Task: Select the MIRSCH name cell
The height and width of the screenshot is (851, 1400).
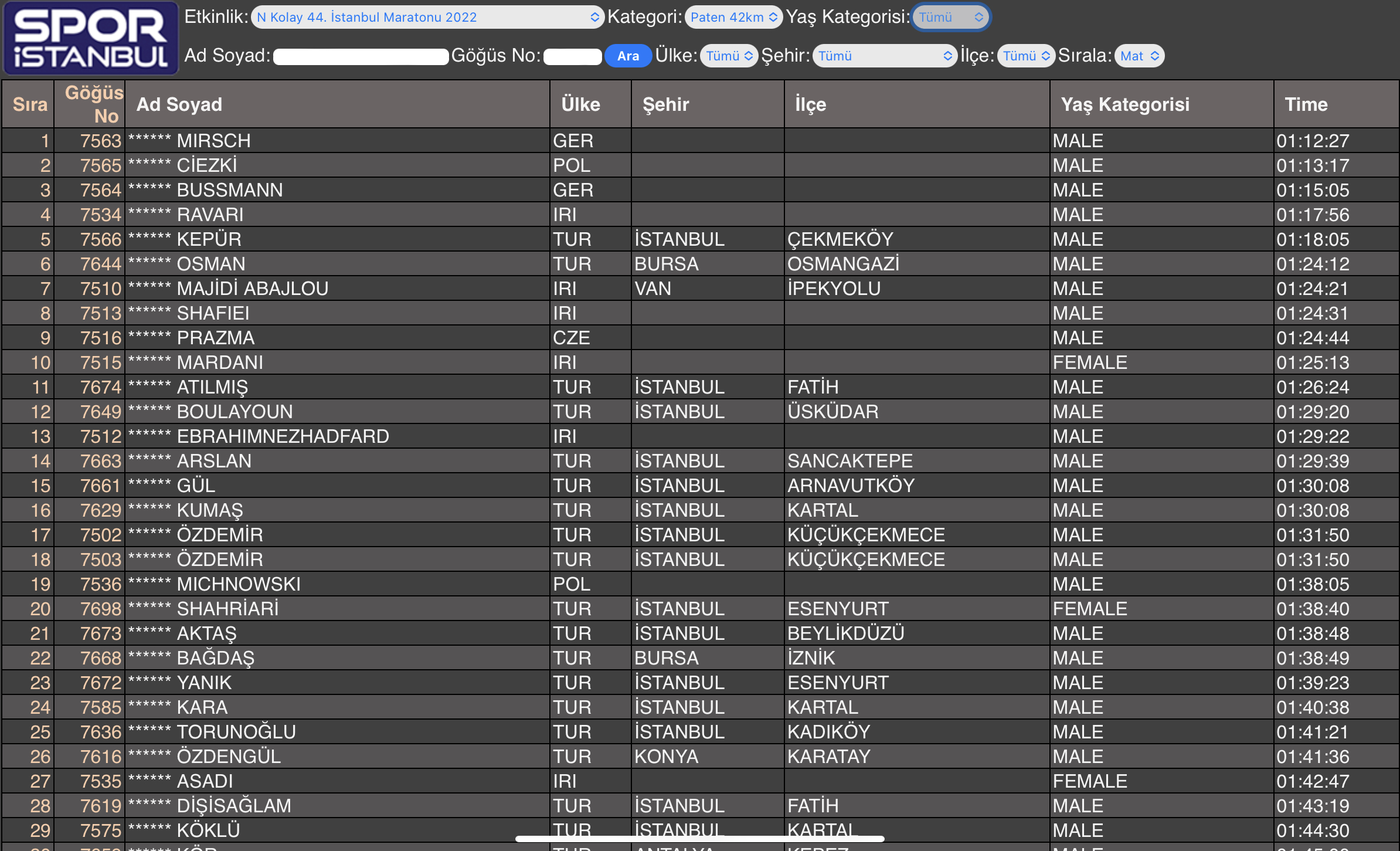Action: [337, 141]
